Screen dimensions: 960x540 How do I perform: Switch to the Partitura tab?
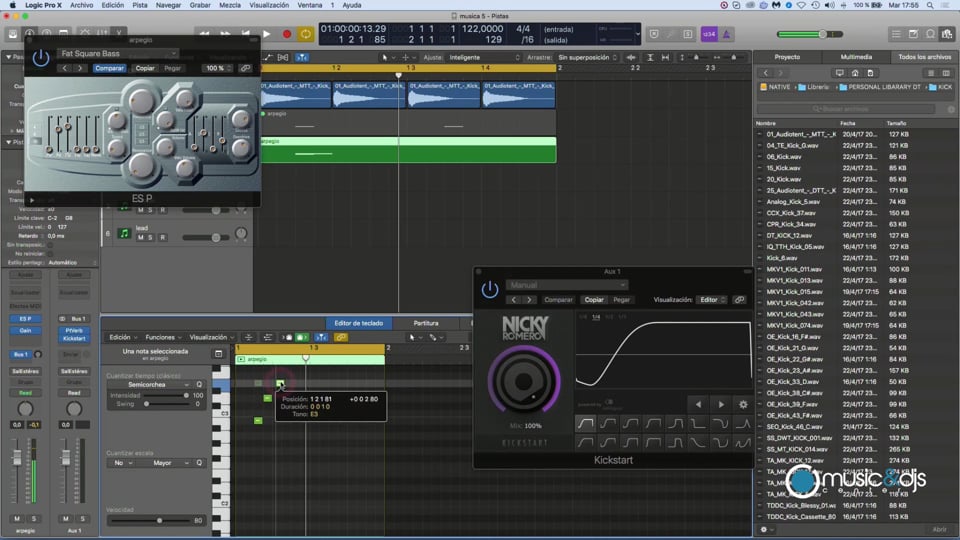[426, 323]
